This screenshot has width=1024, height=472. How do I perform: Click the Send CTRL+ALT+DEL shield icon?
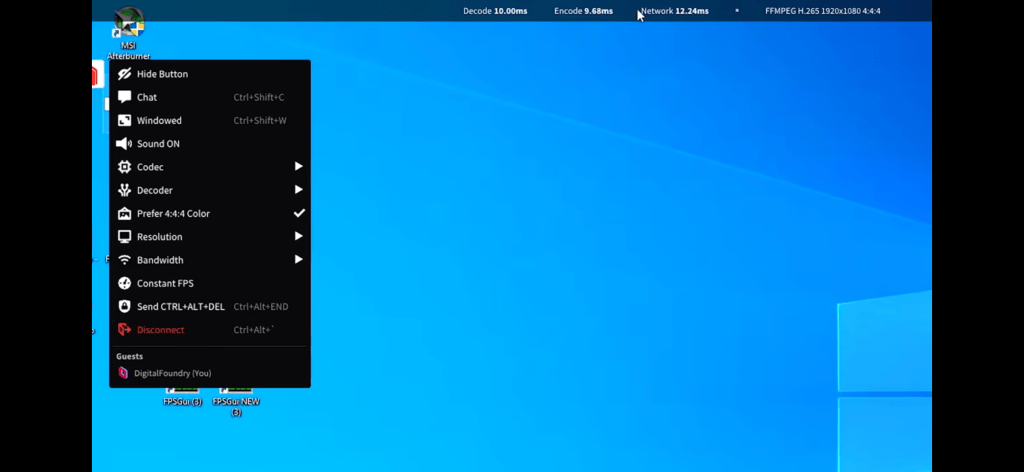pyautogui.click(x=124, y=306)
